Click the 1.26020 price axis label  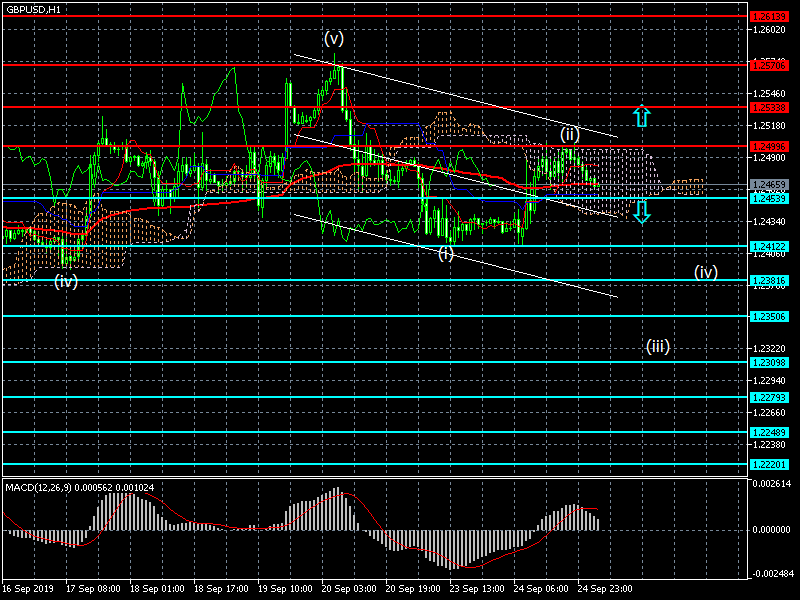(x=769, y=30)
